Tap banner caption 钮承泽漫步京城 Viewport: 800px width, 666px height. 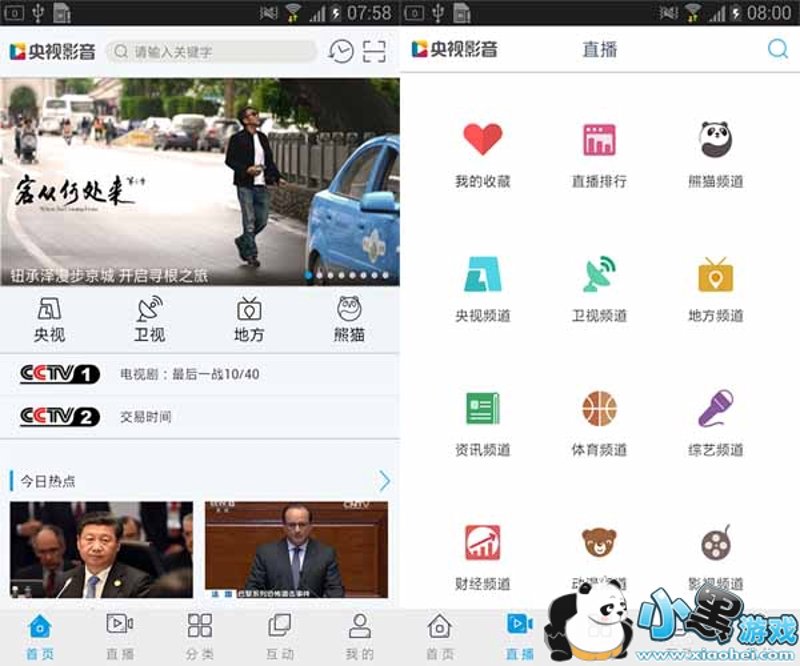pos(109,276)
